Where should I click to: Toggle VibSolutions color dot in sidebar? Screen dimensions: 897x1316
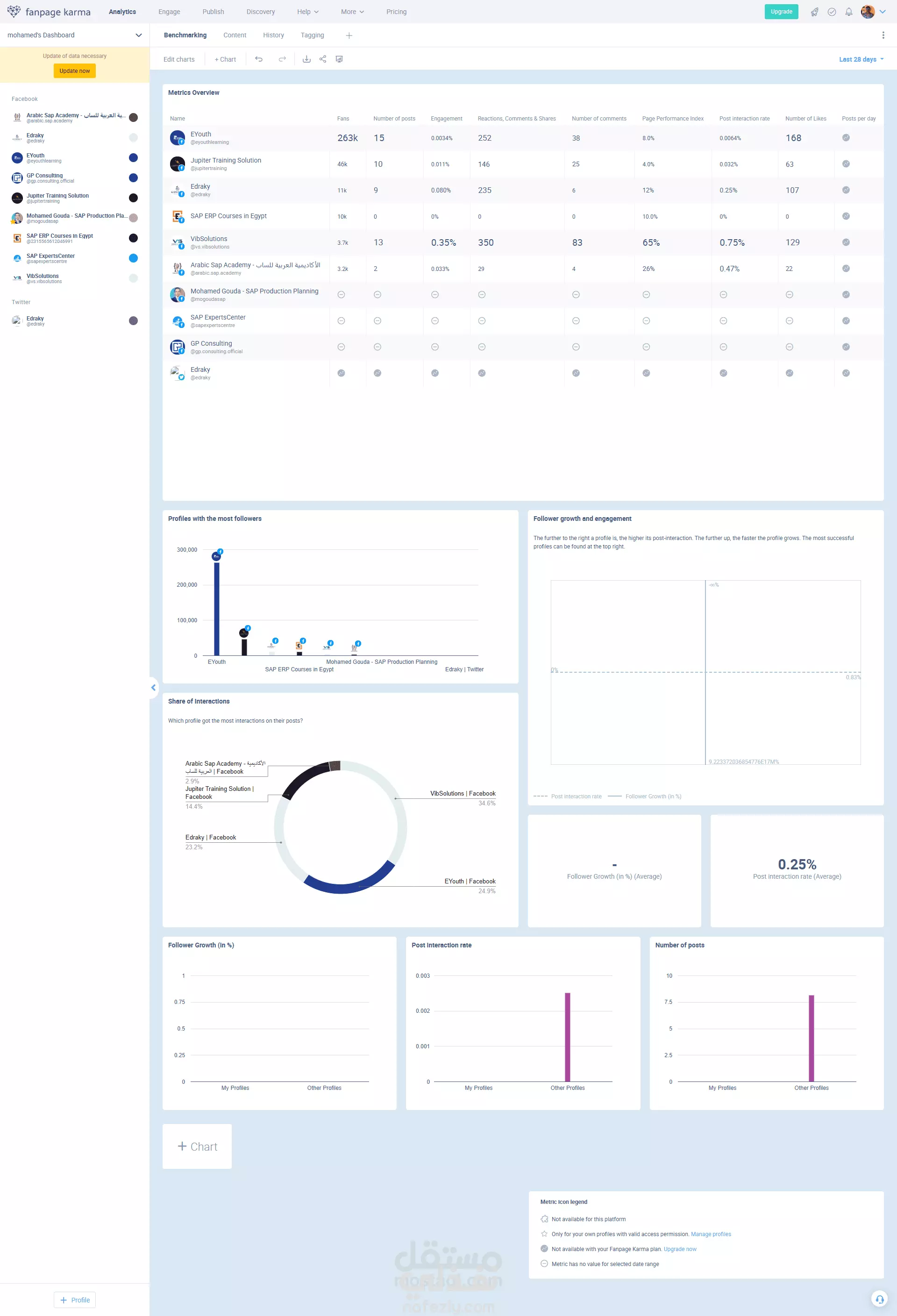point(134,278)
